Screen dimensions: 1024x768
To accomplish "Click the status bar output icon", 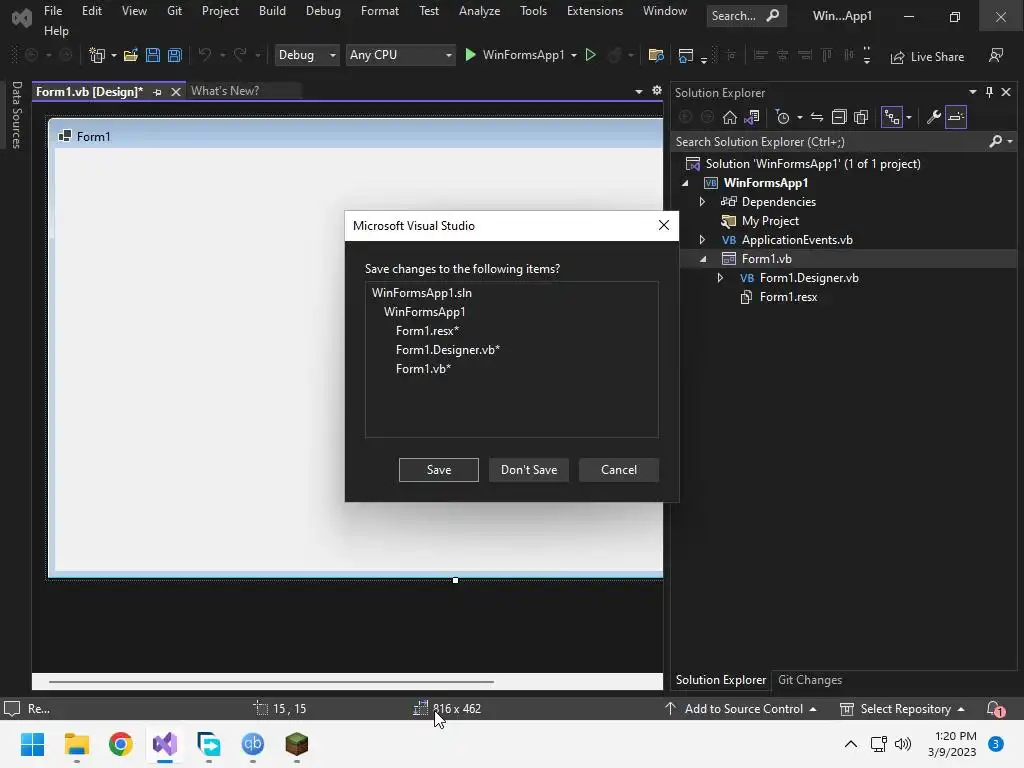I will pos(12,709).
